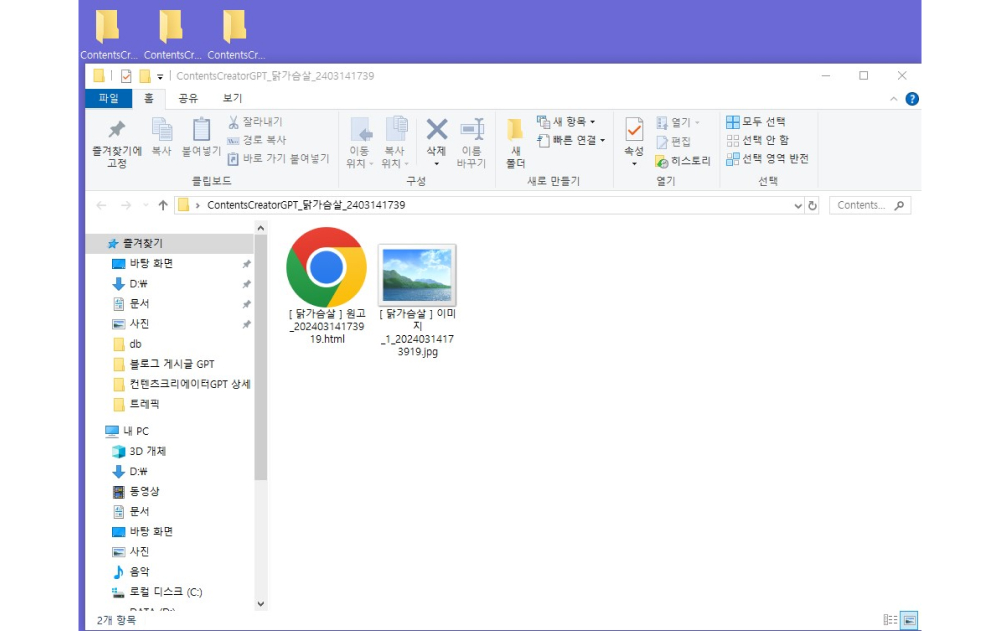Viewport: 1000px width, 631px height.
Task: Select the 원고 html Chrome file
Action: (327, 285)
